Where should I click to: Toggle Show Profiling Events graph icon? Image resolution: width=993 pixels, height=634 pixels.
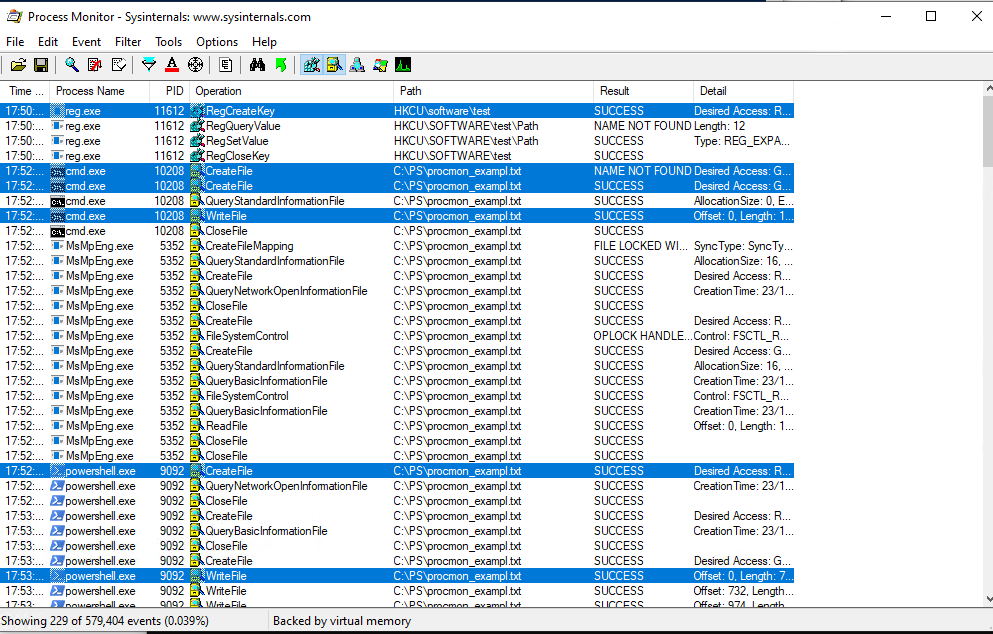(x=403, y=65)
